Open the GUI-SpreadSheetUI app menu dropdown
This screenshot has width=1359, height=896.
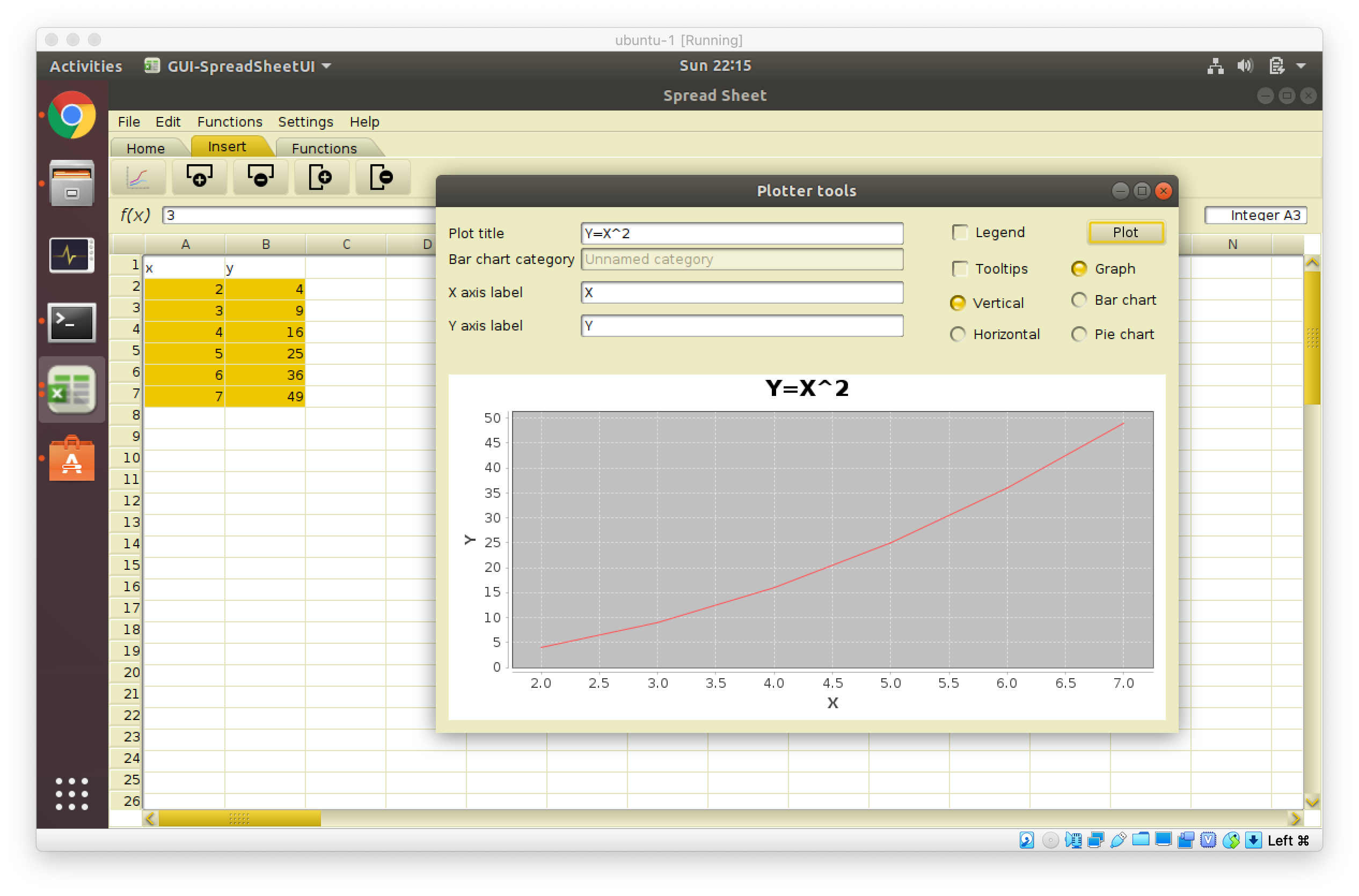pos(238,65)
